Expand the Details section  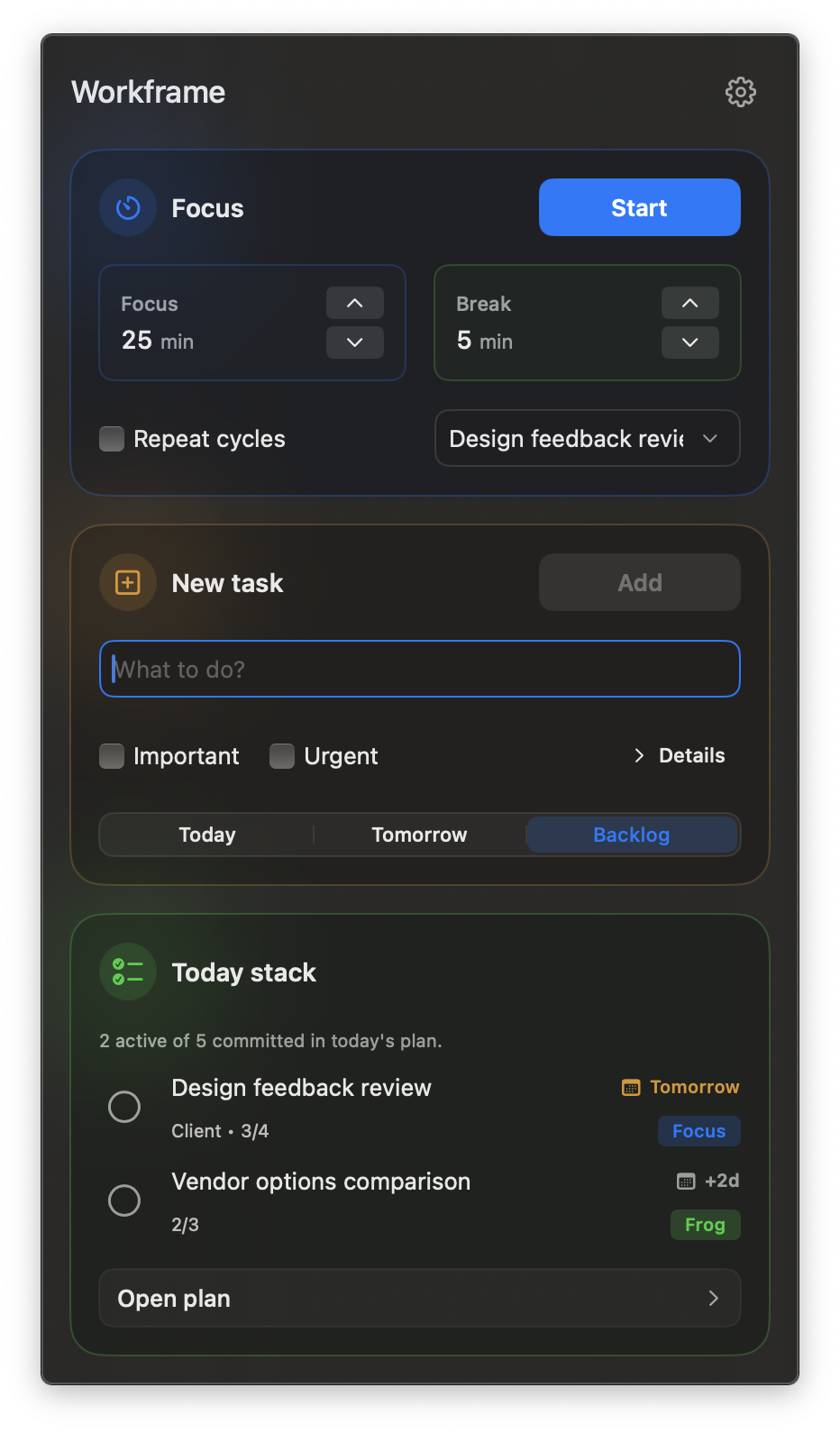680,755
